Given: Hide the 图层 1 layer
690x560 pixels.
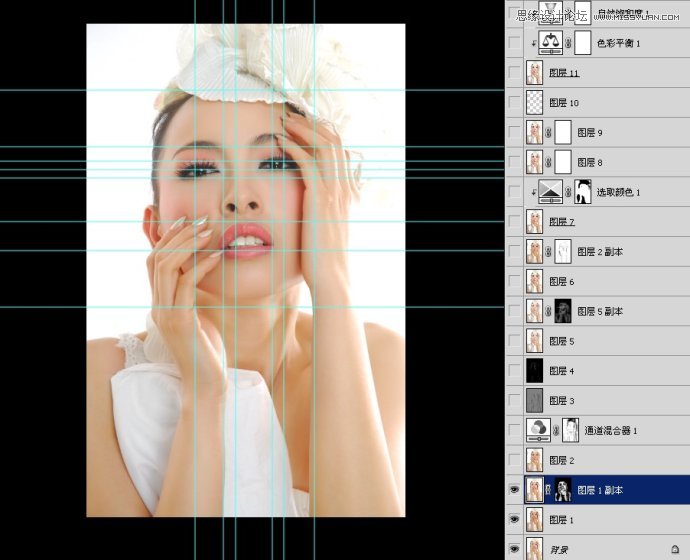Looking at the screenshot, I should (514, 520).
